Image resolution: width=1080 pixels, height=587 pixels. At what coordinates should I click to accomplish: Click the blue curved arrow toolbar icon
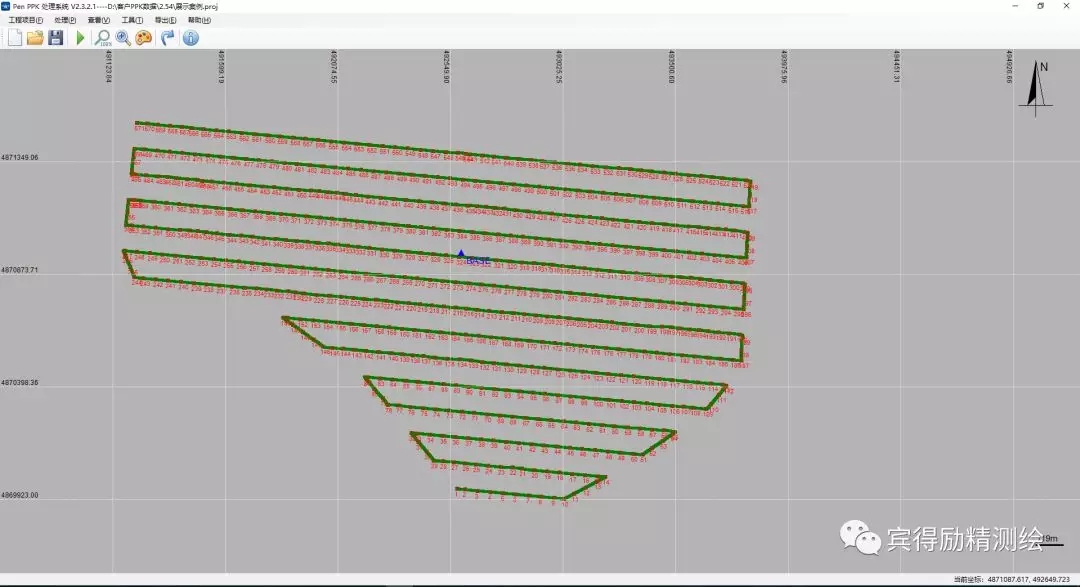[167, 38]
